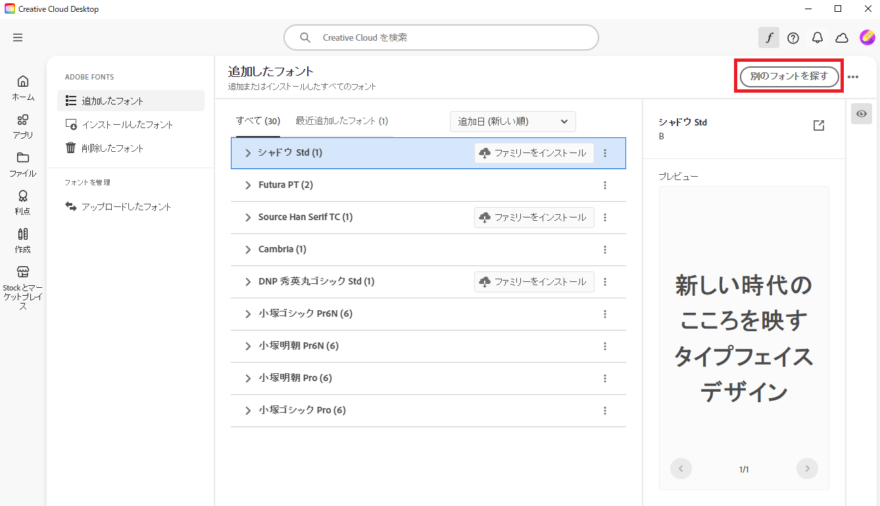Image resolution: width=880 pixels, height=506 pixels.
Task: Expand 小塚ゴシック Pr6N family
Action: [248, 314]
